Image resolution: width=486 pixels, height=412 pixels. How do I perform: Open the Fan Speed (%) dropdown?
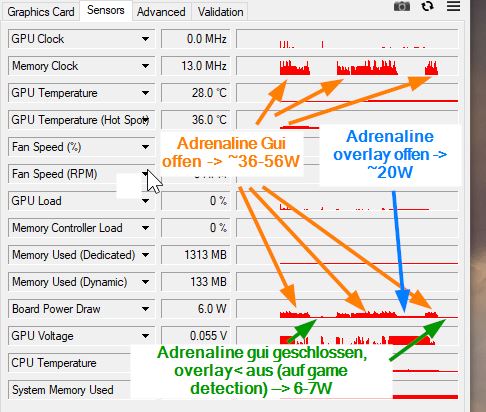coord(145,147)
